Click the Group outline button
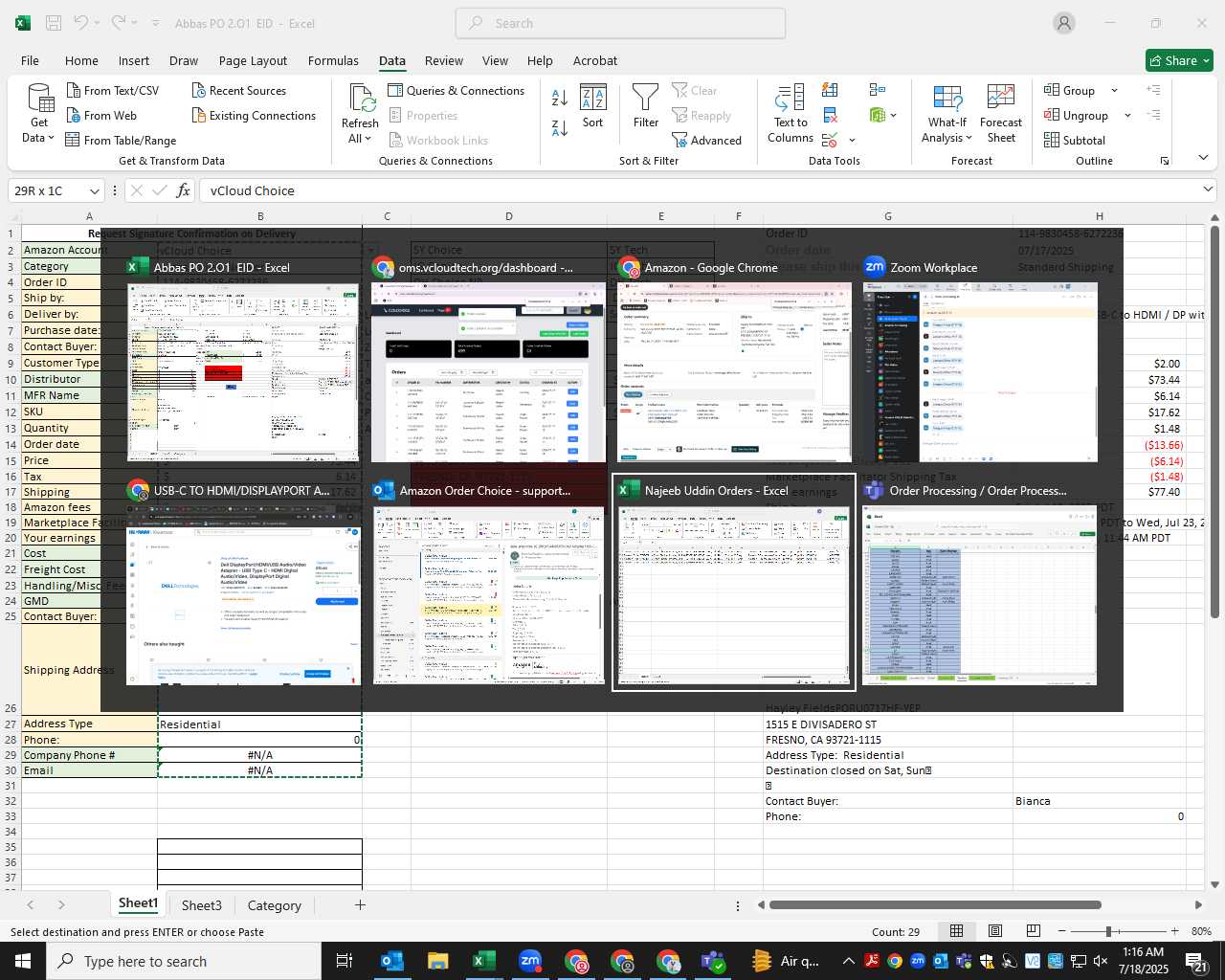Screen dimensions: 1225x980 1070,90
